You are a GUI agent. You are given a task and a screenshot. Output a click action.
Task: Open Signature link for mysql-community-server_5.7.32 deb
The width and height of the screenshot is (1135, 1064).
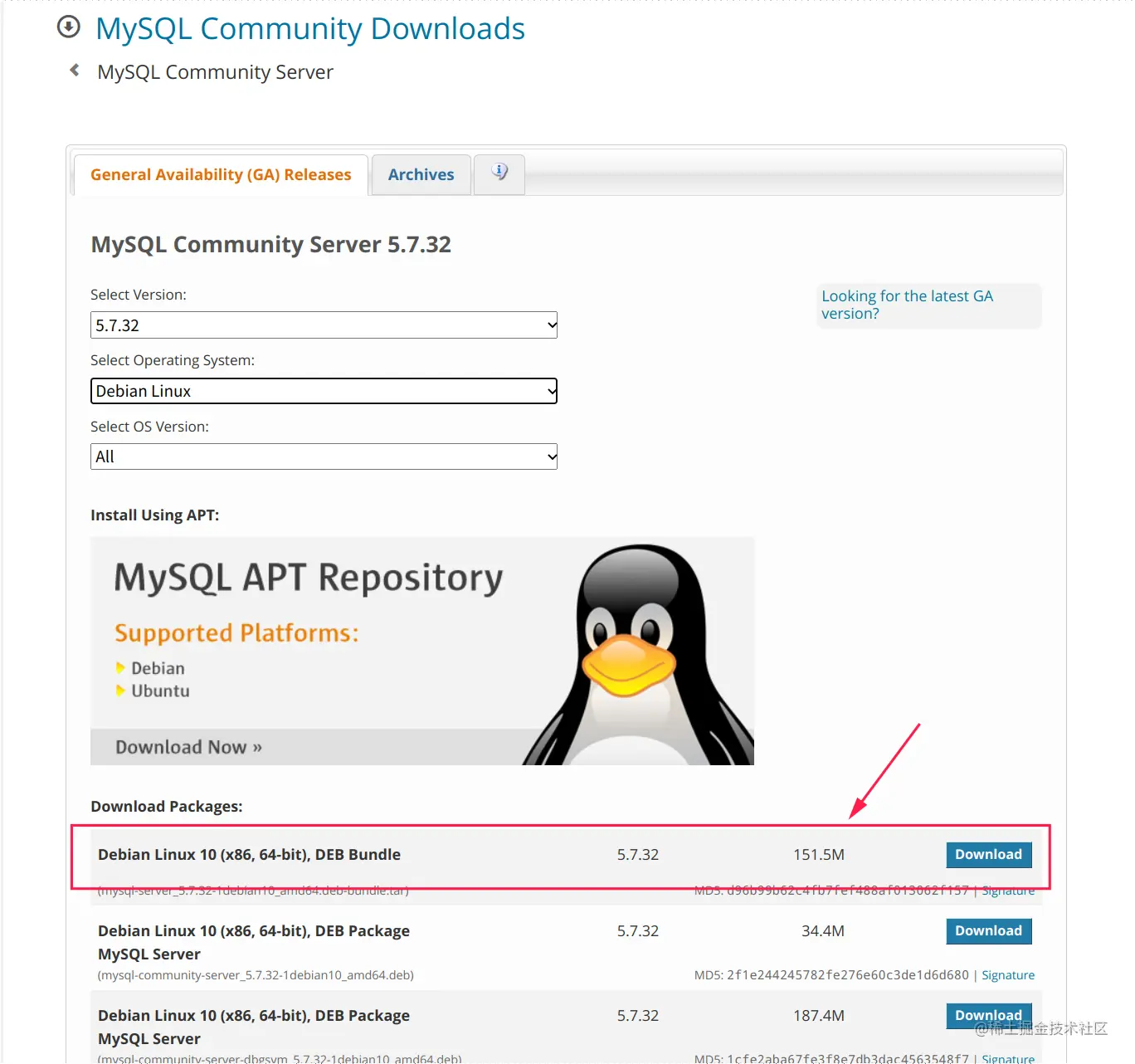pyautogui.click(x=1008, y=975)
